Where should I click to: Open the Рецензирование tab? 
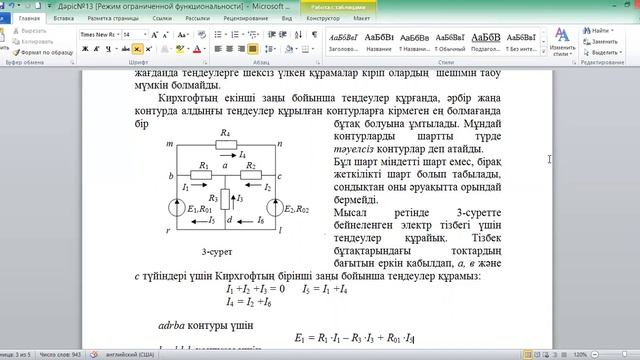click(246, 18)
